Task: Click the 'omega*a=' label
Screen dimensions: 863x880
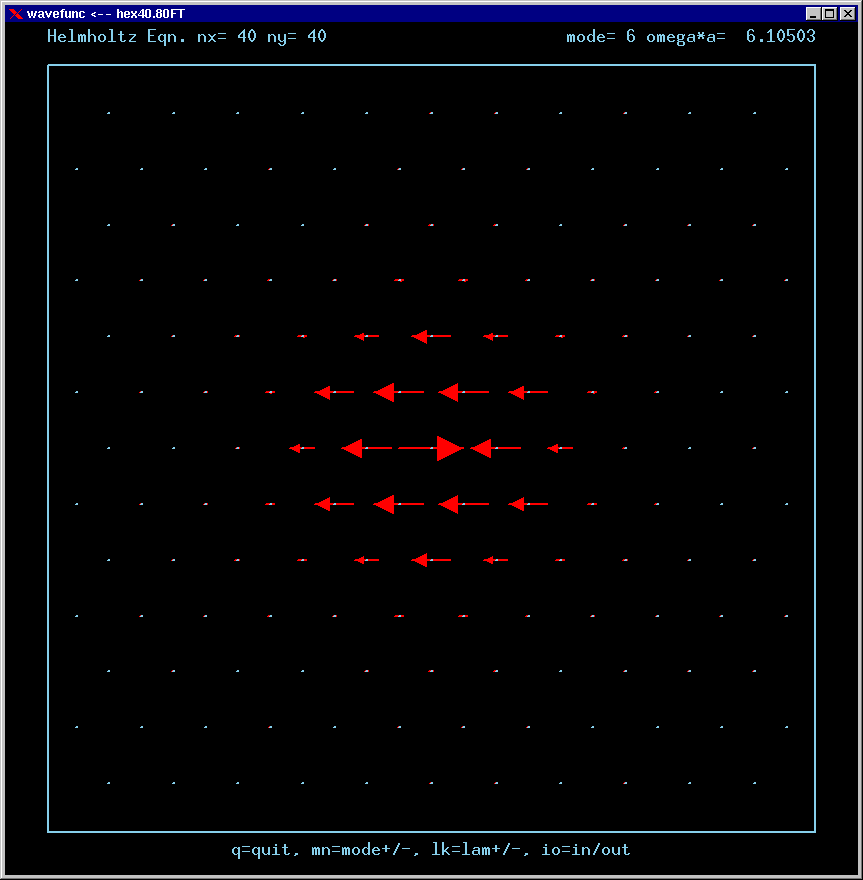Action: point(686,36)
